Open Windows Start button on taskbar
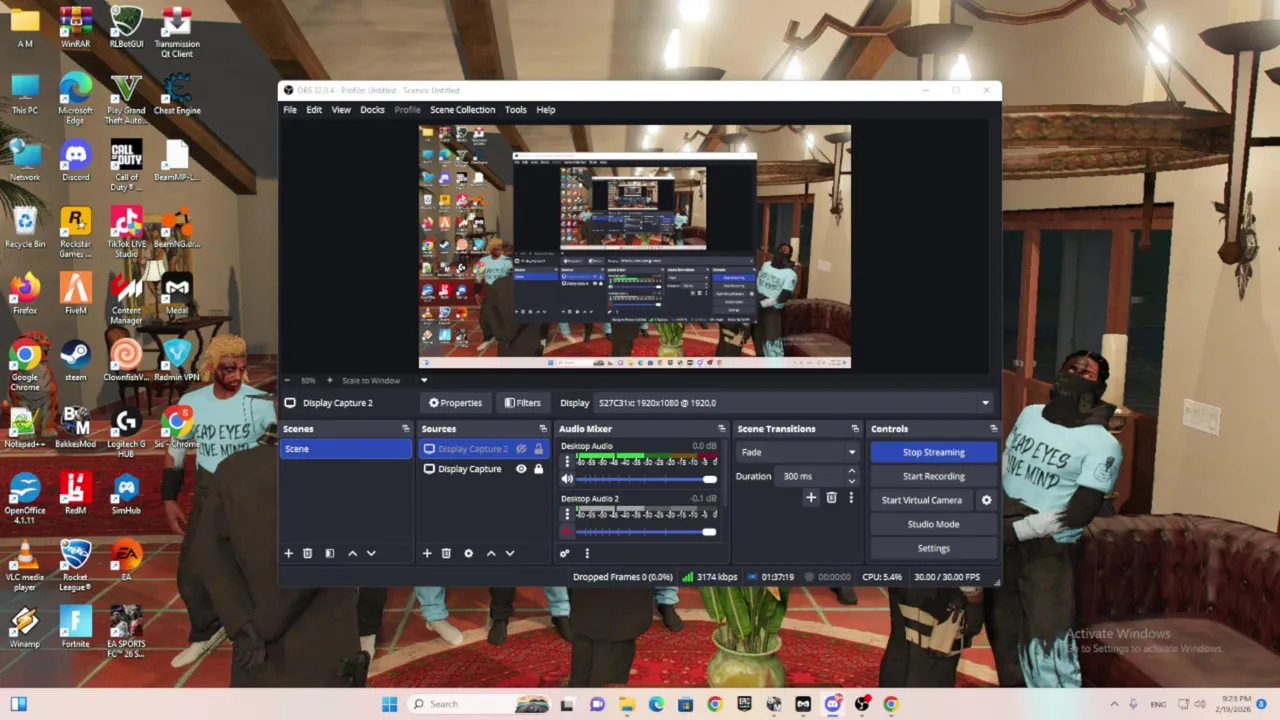Viewport: 1280px width, 720px height. pos(389,704)
